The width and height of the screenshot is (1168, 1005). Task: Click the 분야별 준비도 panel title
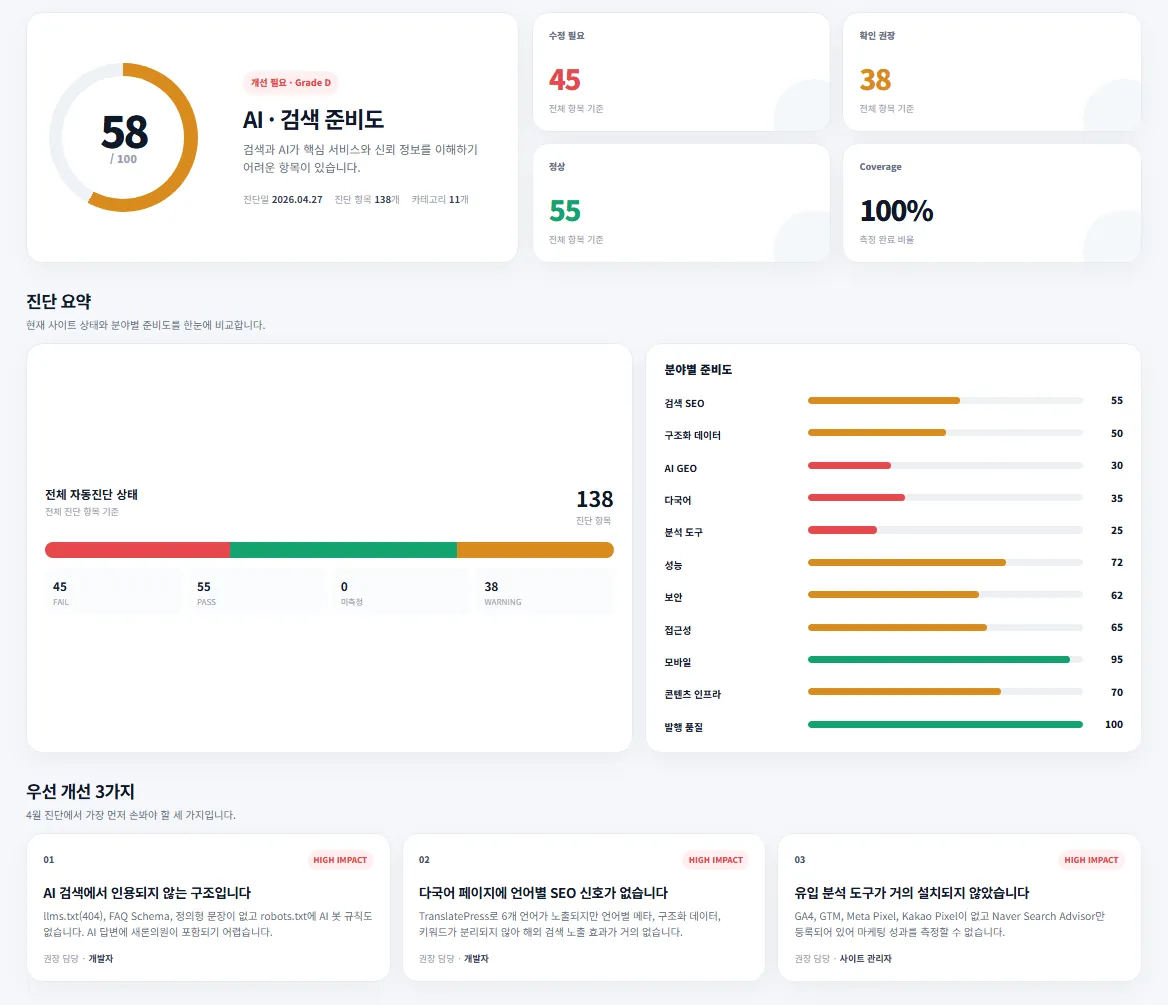pyautogui.click(x=698, y=370)
